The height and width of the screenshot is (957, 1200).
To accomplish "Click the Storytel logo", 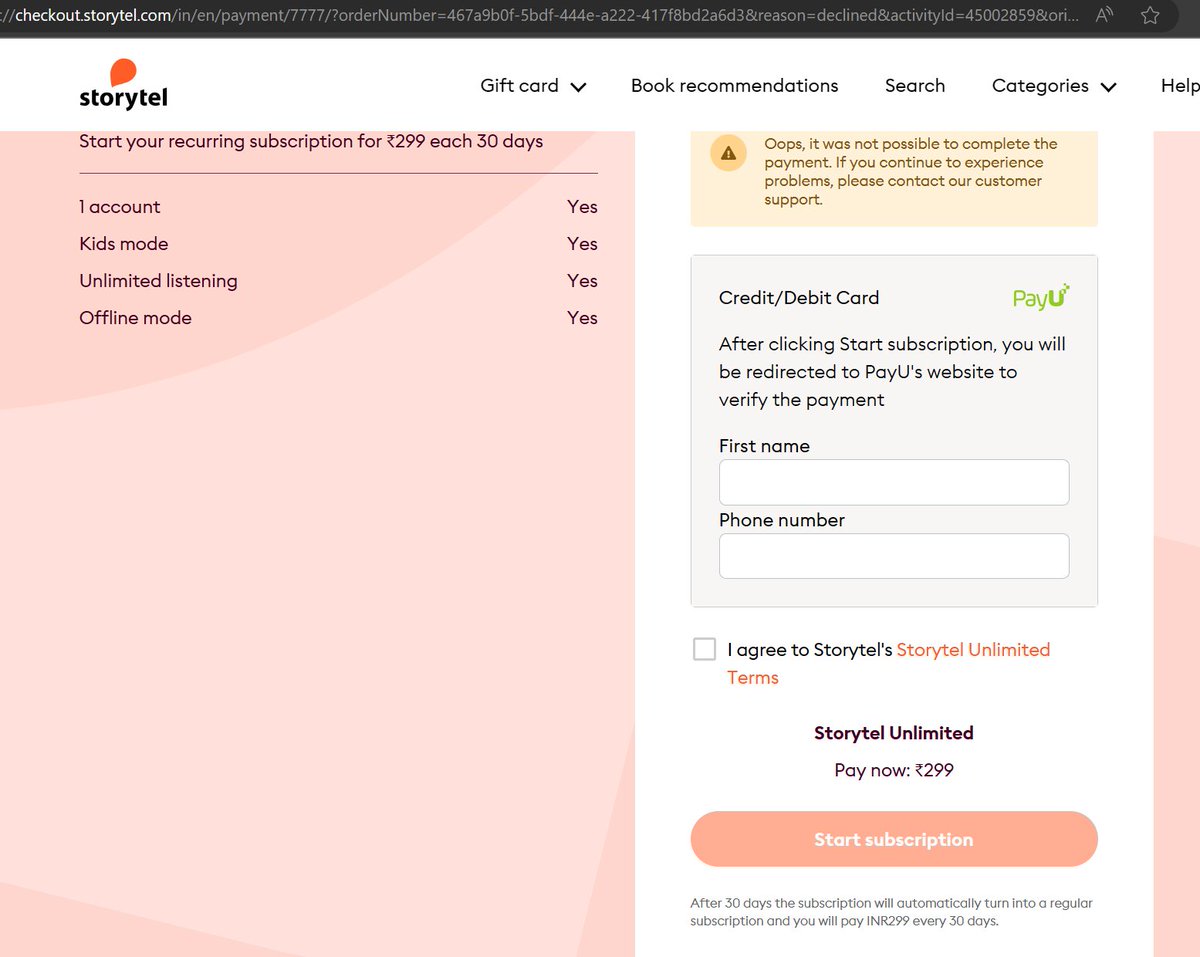I will pos(123,84).
